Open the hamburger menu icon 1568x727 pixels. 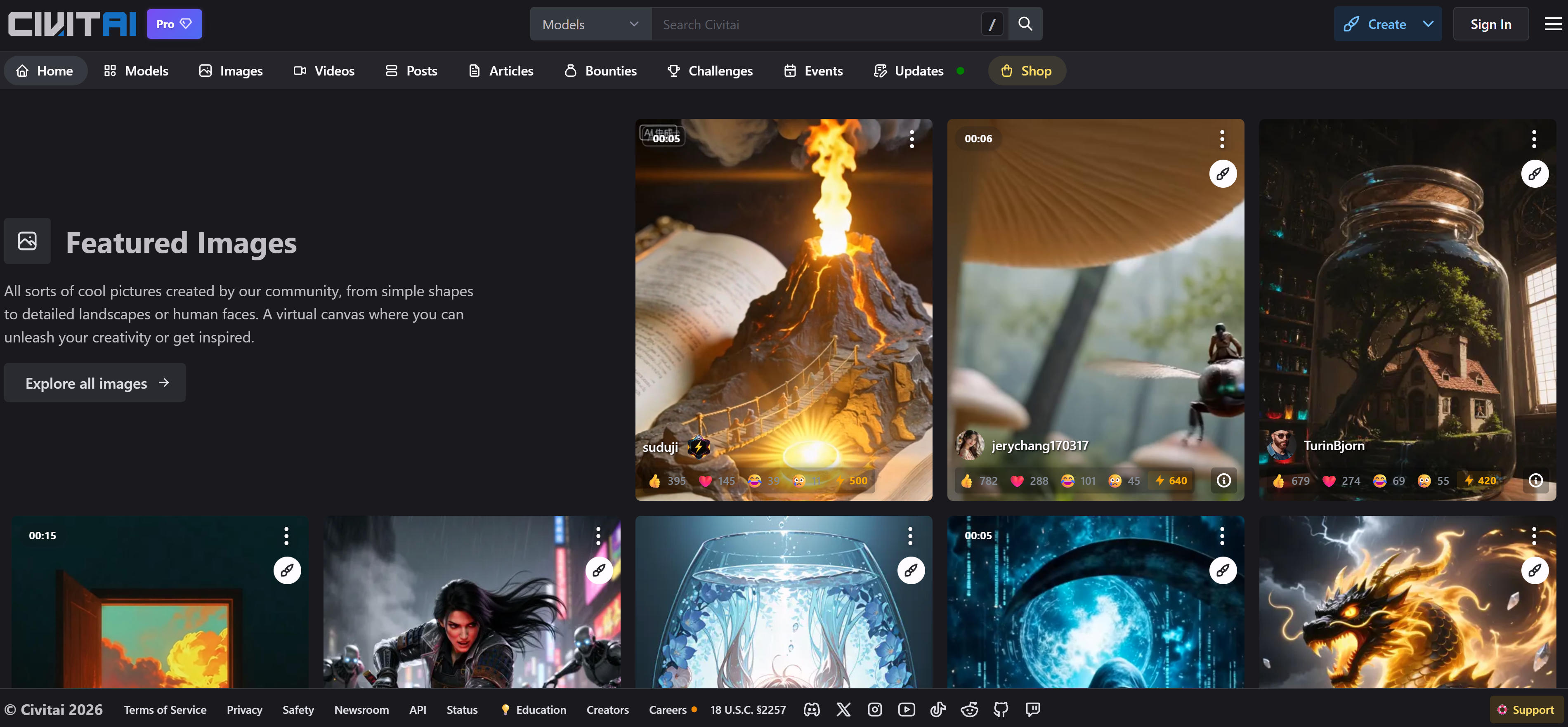point(1553,24)
